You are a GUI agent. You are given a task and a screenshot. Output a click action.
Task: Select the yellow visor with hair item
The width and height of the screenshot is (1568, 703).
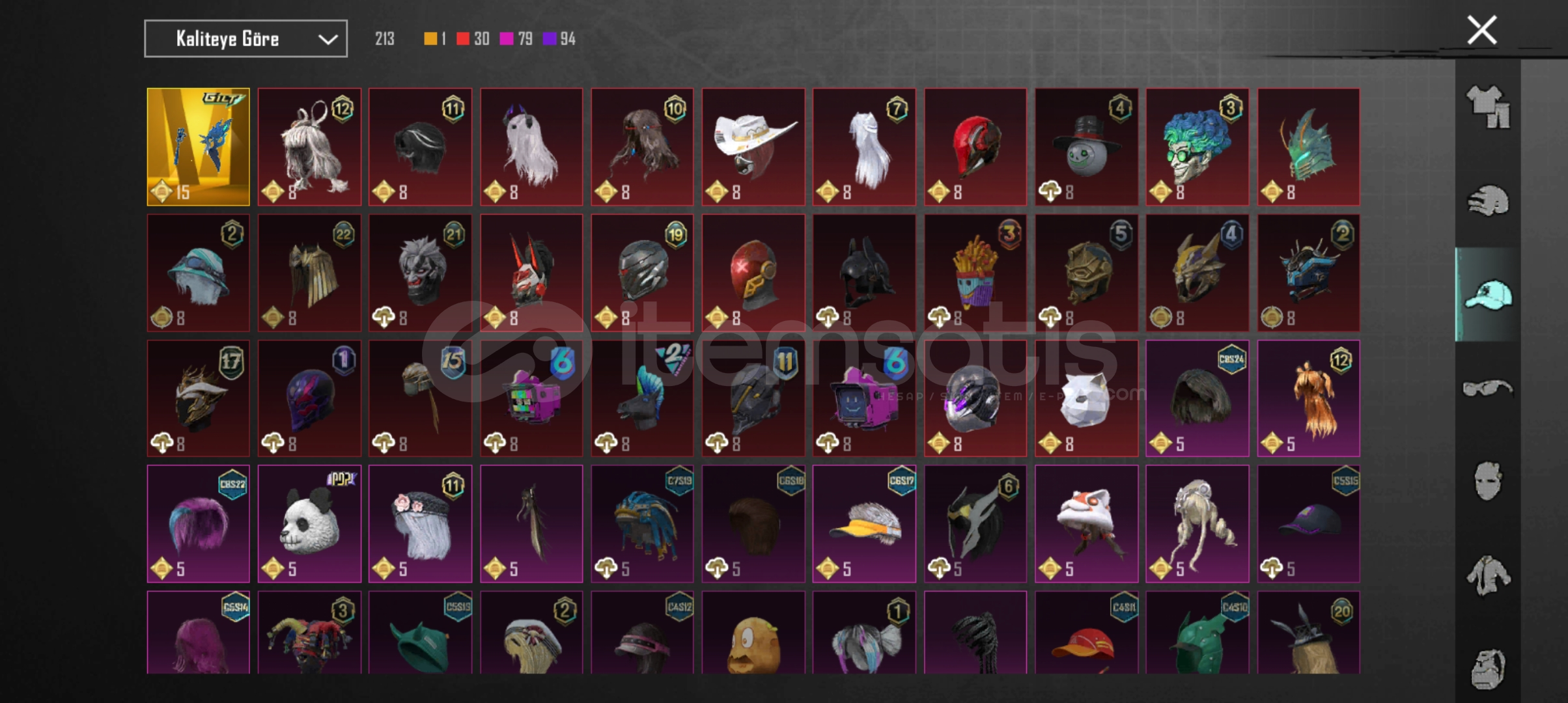[864, 523]
